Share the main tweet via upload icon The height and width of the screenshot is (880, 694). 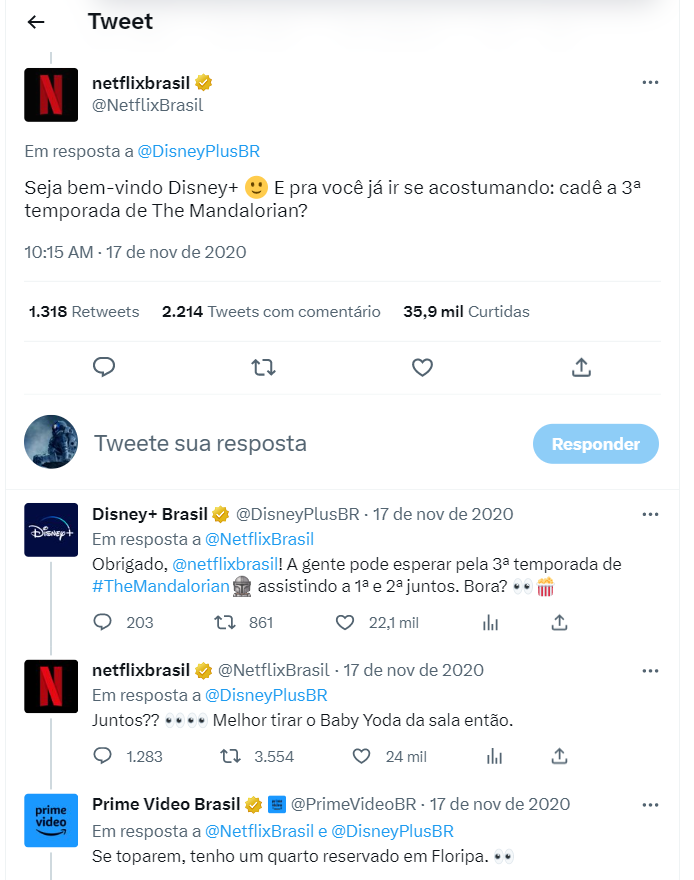coord(581,367)
